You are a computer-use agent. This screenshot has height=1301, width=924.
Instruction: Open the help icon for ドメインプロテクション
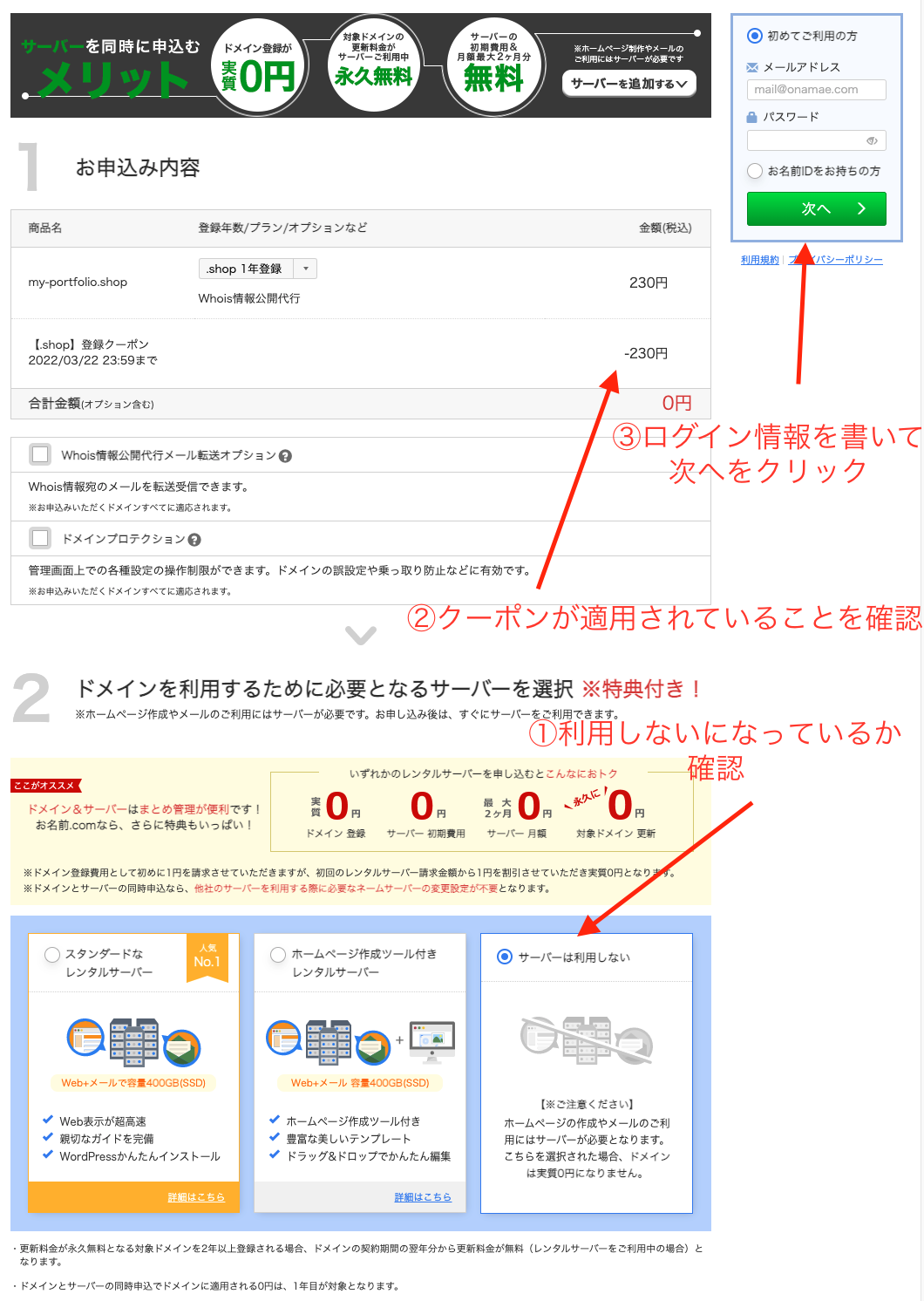click(x=194, y=539)
